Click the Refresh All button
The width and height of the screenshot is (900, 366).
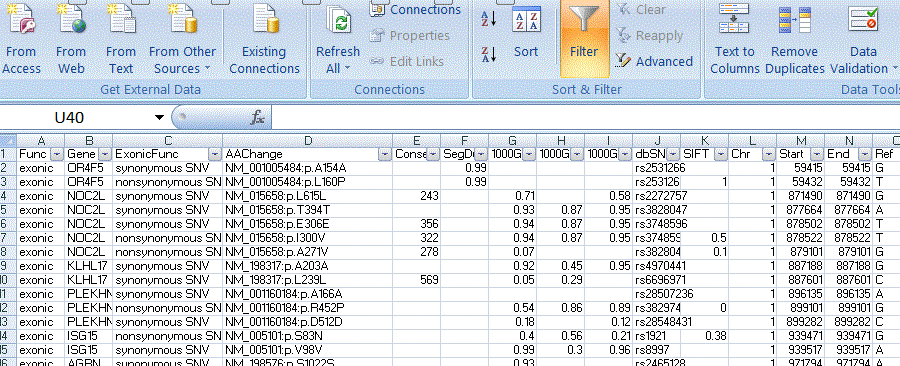338,40
